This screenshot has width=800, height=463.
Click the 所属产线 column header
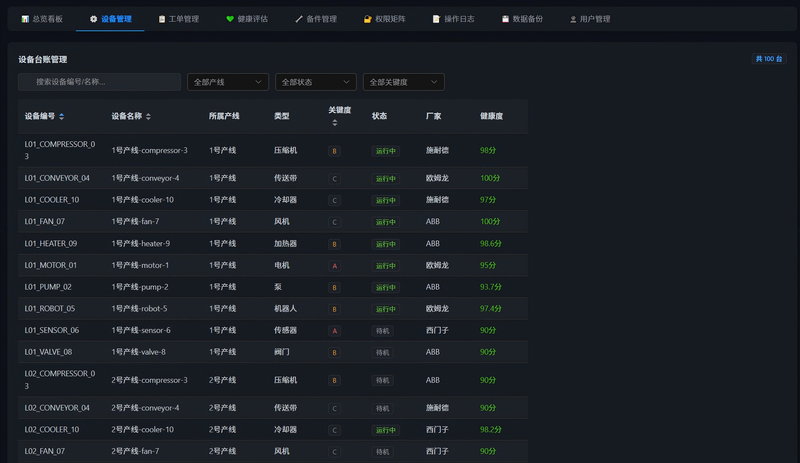[224, 116]
